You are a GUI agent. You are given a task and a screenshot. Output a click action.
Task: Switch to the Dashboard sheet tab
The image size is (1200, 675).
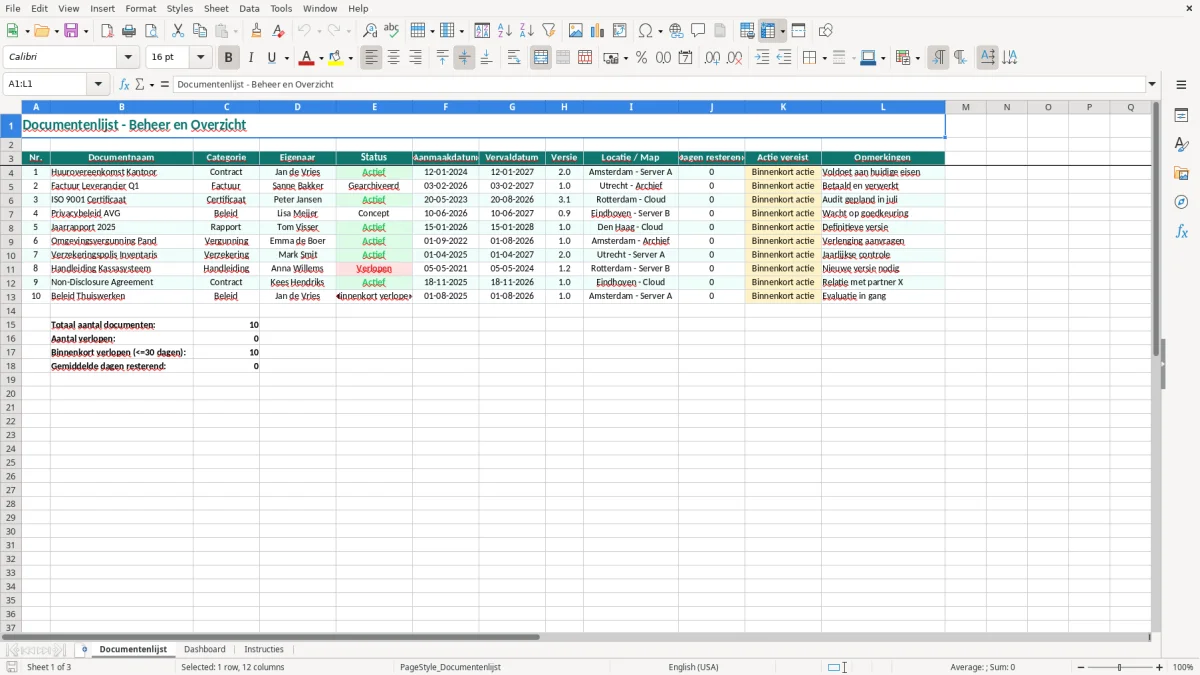205,650
